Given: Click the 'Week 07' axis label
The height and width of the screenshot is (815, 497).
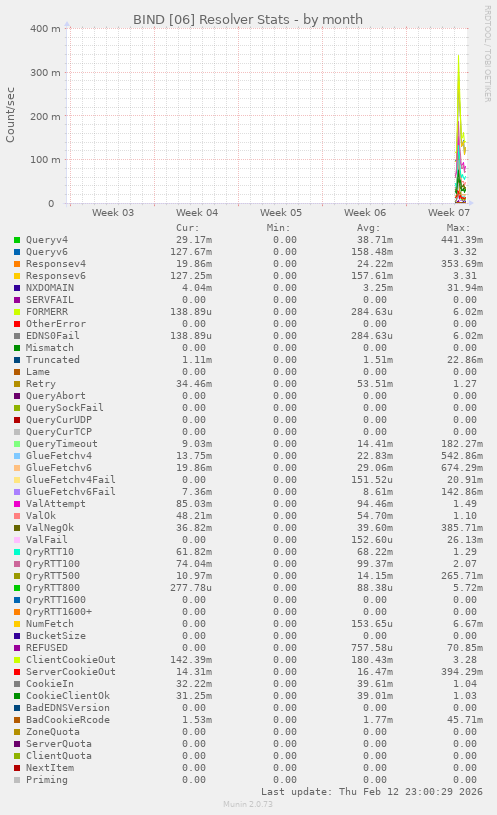Looking at the screenshot, I should click(449, 213).
